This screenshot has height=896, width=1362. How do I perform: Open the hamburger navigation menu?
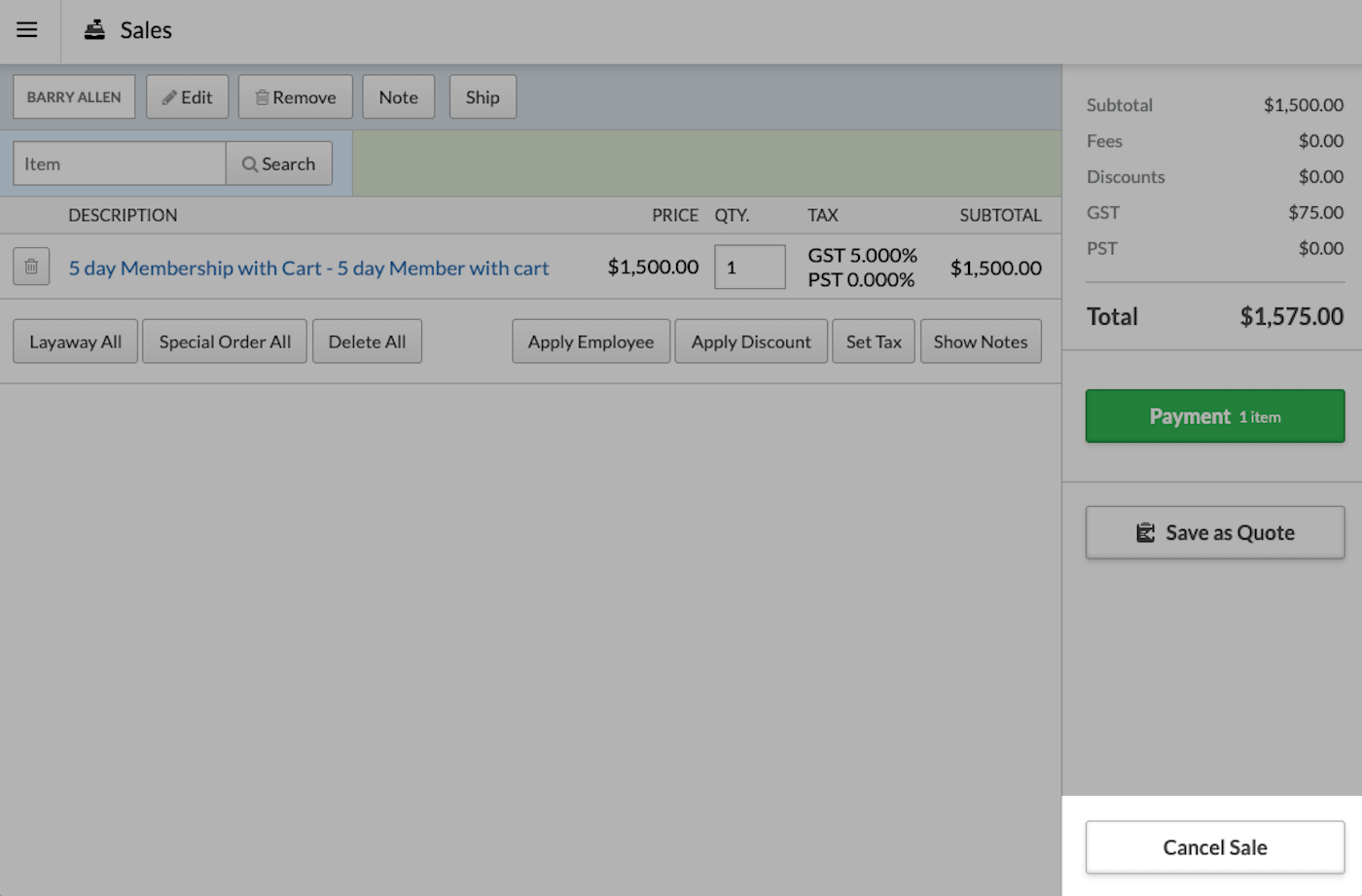27,30
